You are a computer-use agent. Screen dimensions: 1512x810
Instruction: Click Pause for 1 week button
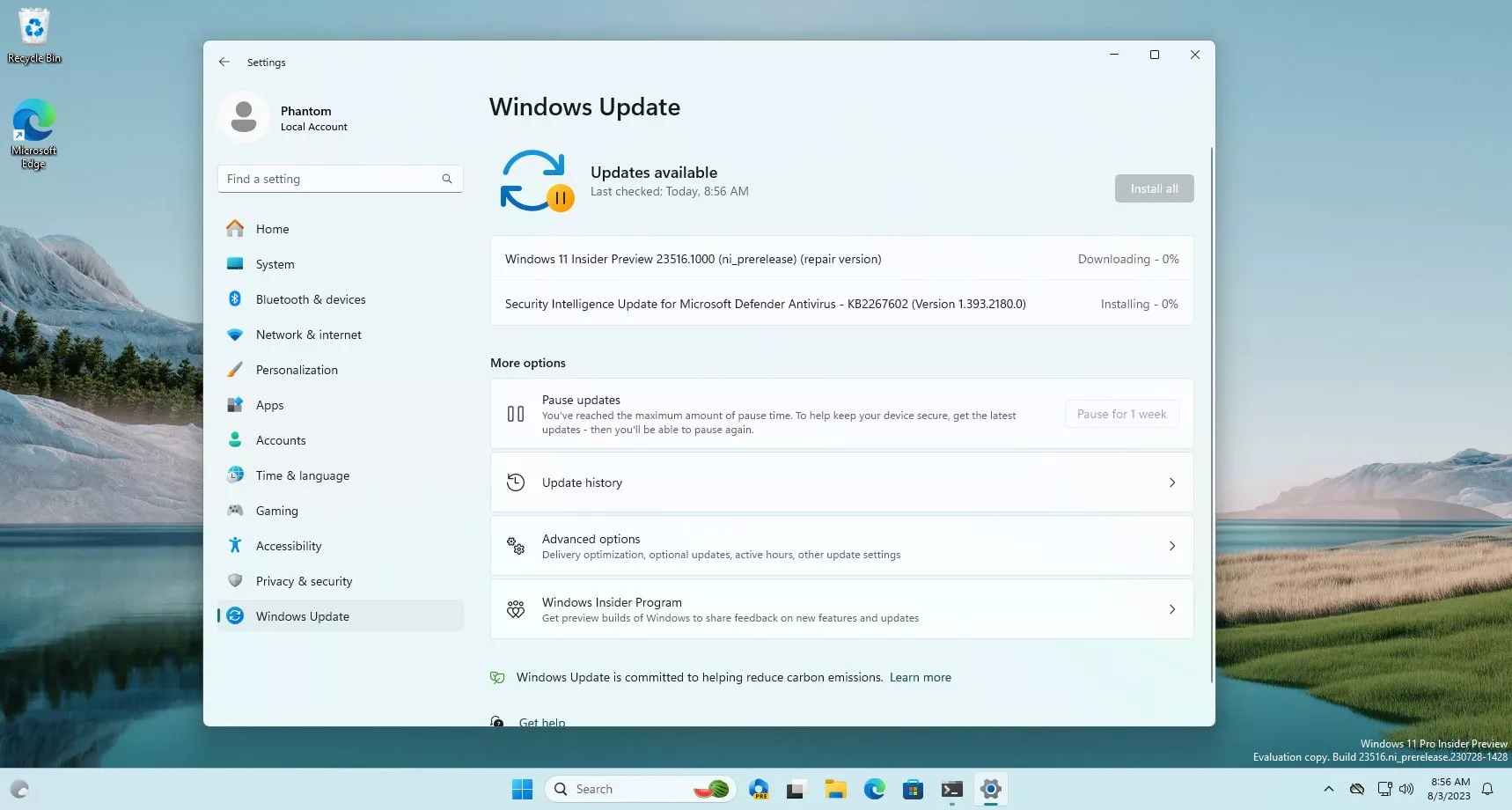(x=1121, y=414)
